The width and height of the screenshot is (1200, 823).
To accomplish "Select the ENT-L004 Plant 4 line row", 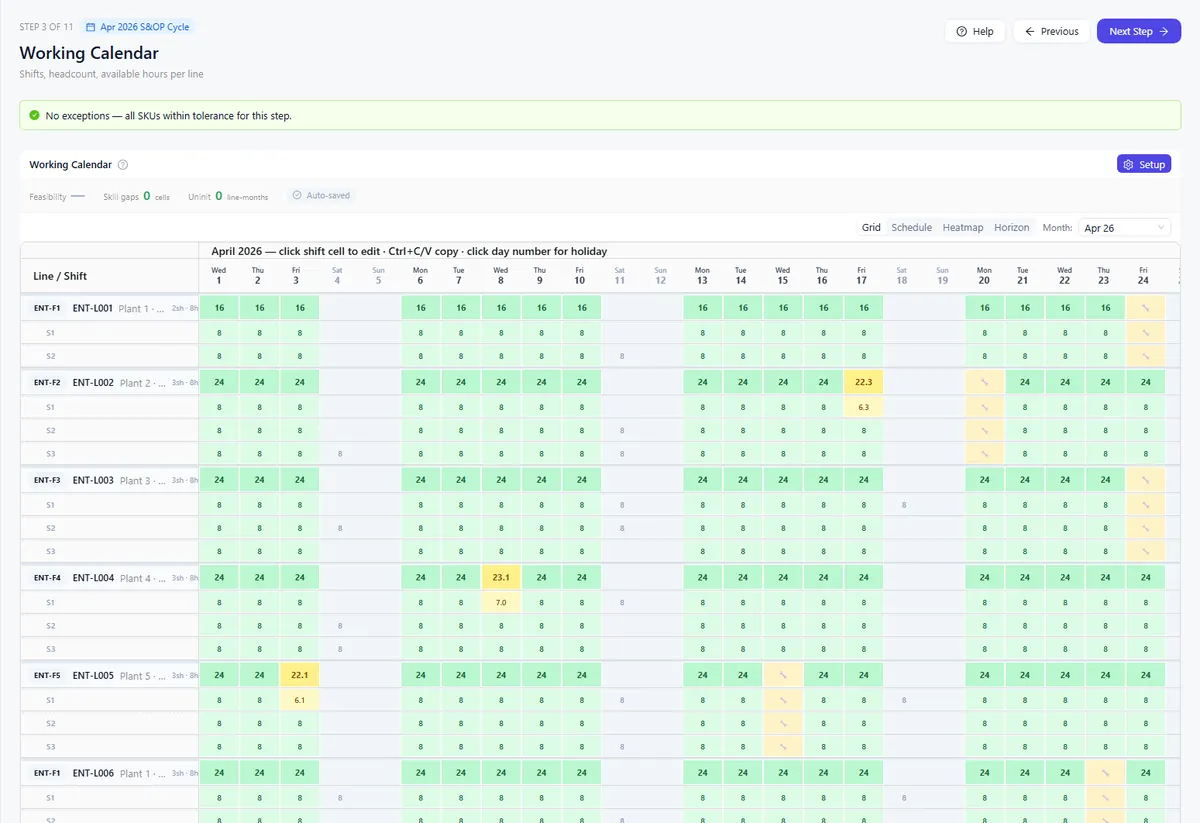I will coord(110,578).
